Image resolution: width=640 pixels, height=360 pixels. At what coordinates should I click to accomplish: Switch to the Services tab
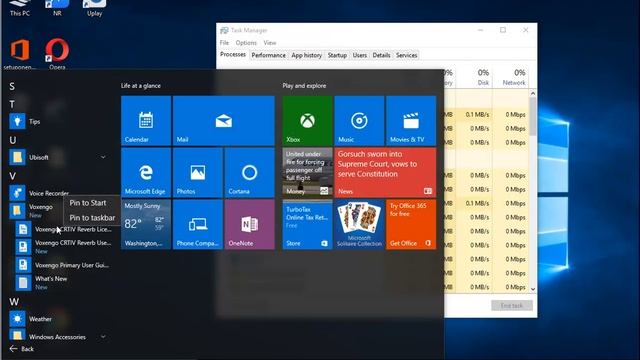tap(407, 55)
